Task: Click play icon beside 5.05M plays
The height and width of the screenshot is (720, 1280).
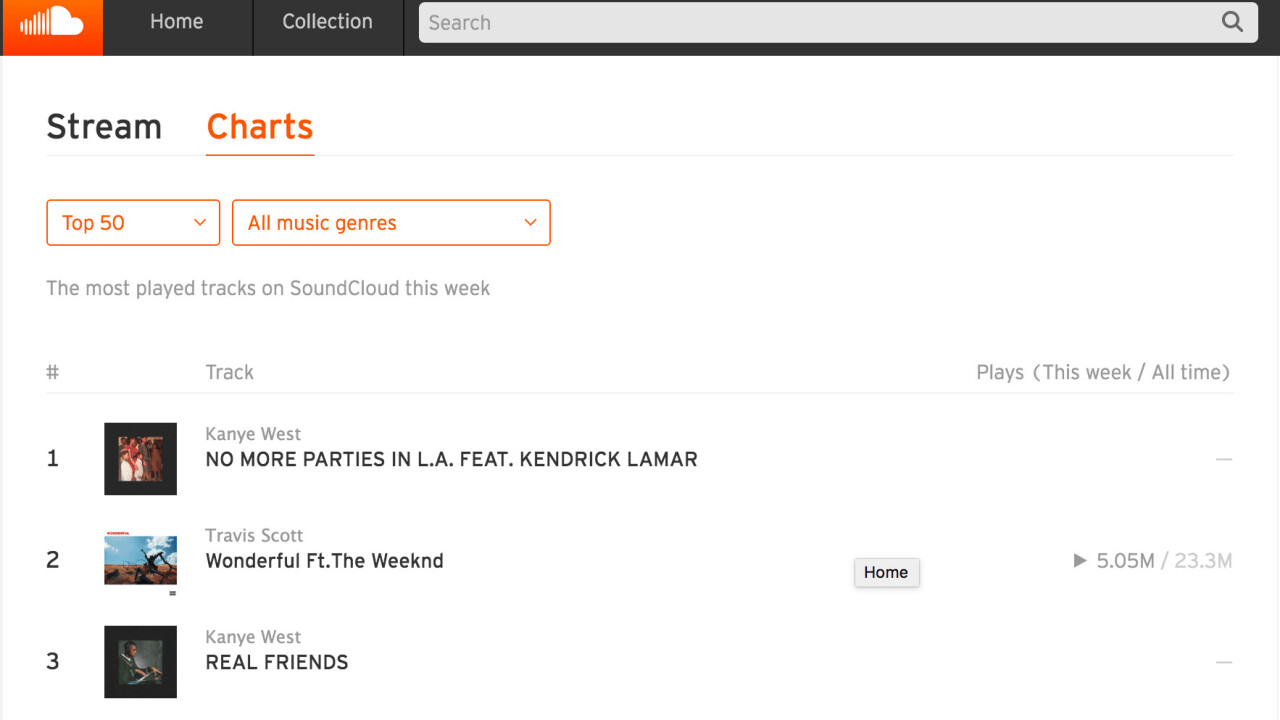Action: 1080,561
